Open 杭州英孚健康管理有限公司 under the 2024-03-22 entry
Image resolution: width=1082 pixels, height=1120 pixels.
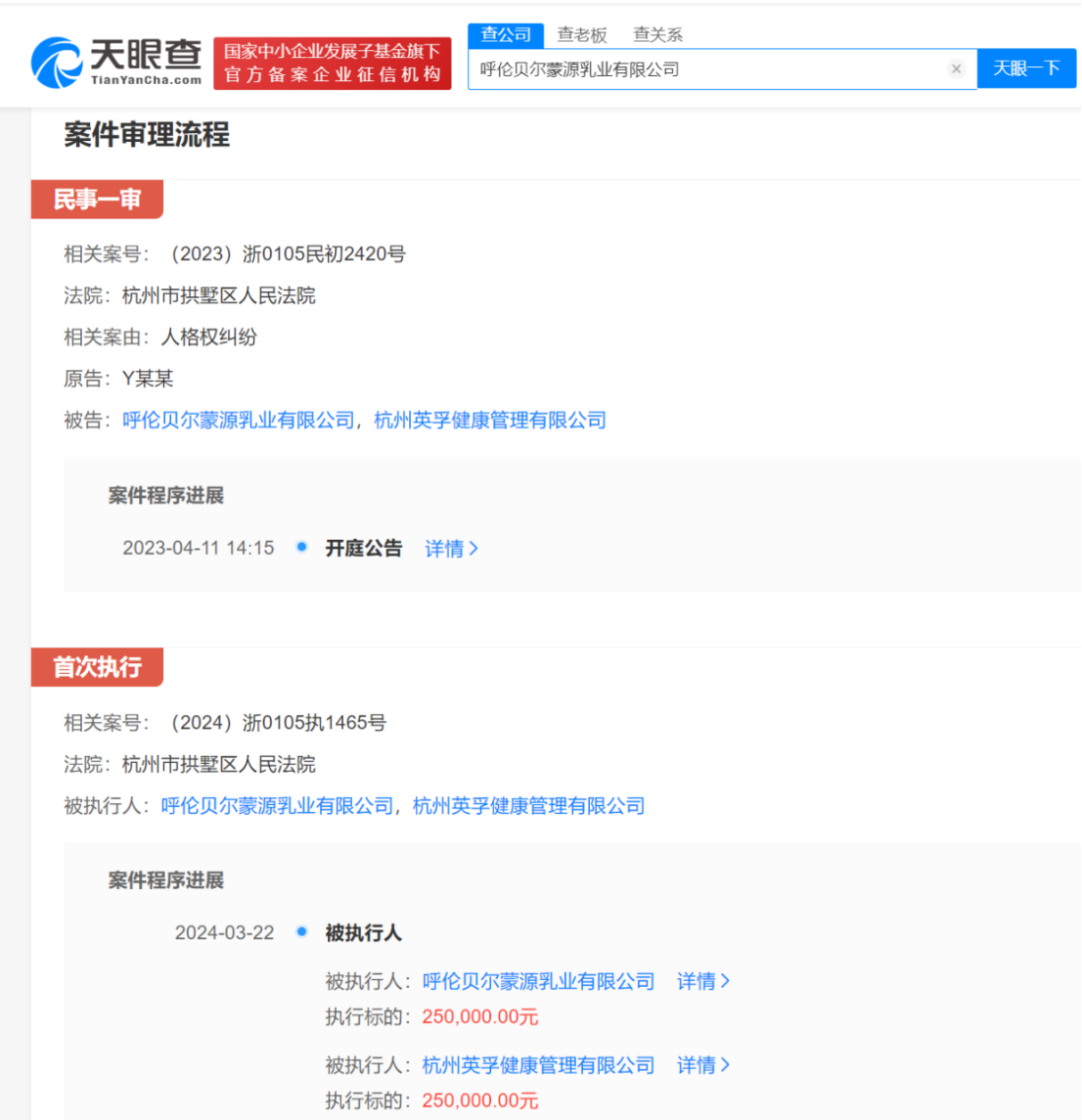538,1065
